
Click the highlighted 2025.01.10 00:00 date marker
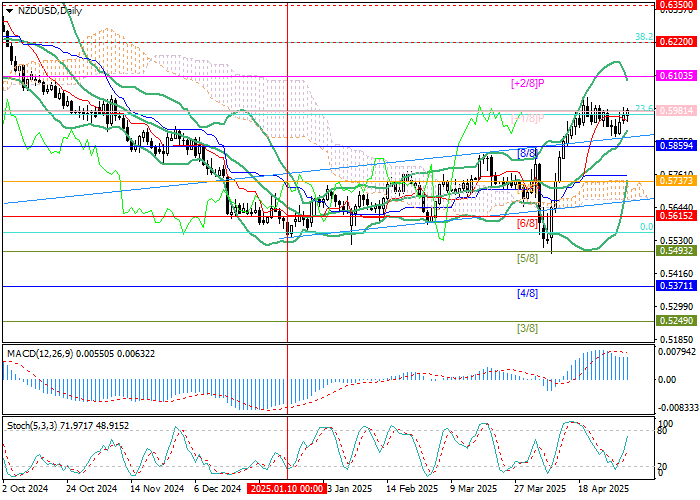coord(287,489)
